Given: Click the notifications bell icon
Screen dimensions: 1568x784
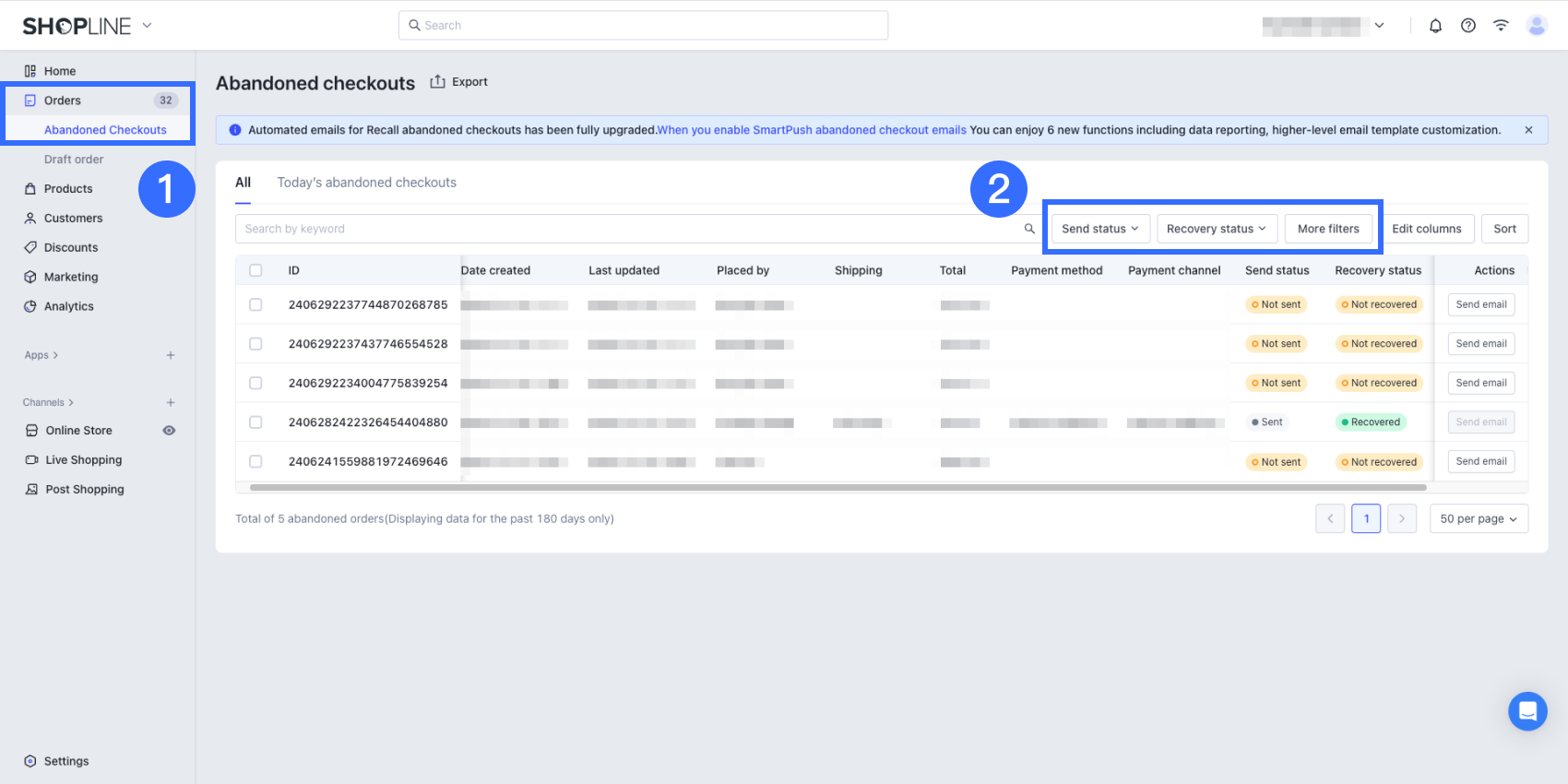Looking at the screenshot, I should coord(1435,26).
